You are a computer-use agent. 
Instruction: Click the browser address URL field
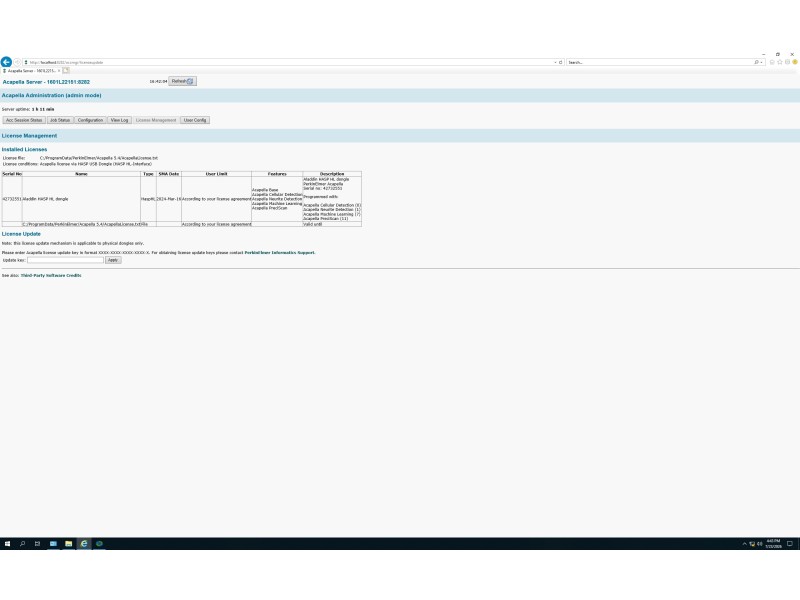(288, 62)
